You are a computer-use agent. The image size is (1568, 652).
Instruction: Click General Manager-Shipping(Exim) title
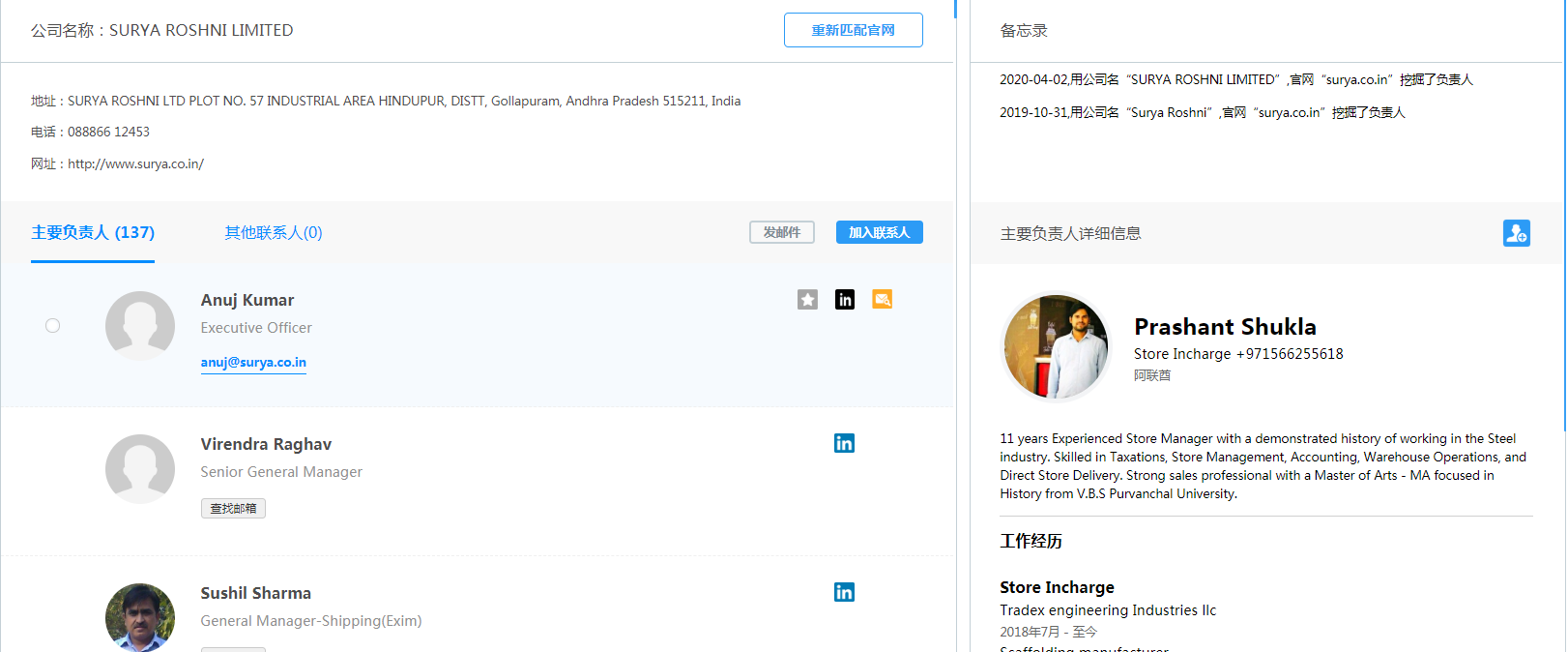[311, 621]
